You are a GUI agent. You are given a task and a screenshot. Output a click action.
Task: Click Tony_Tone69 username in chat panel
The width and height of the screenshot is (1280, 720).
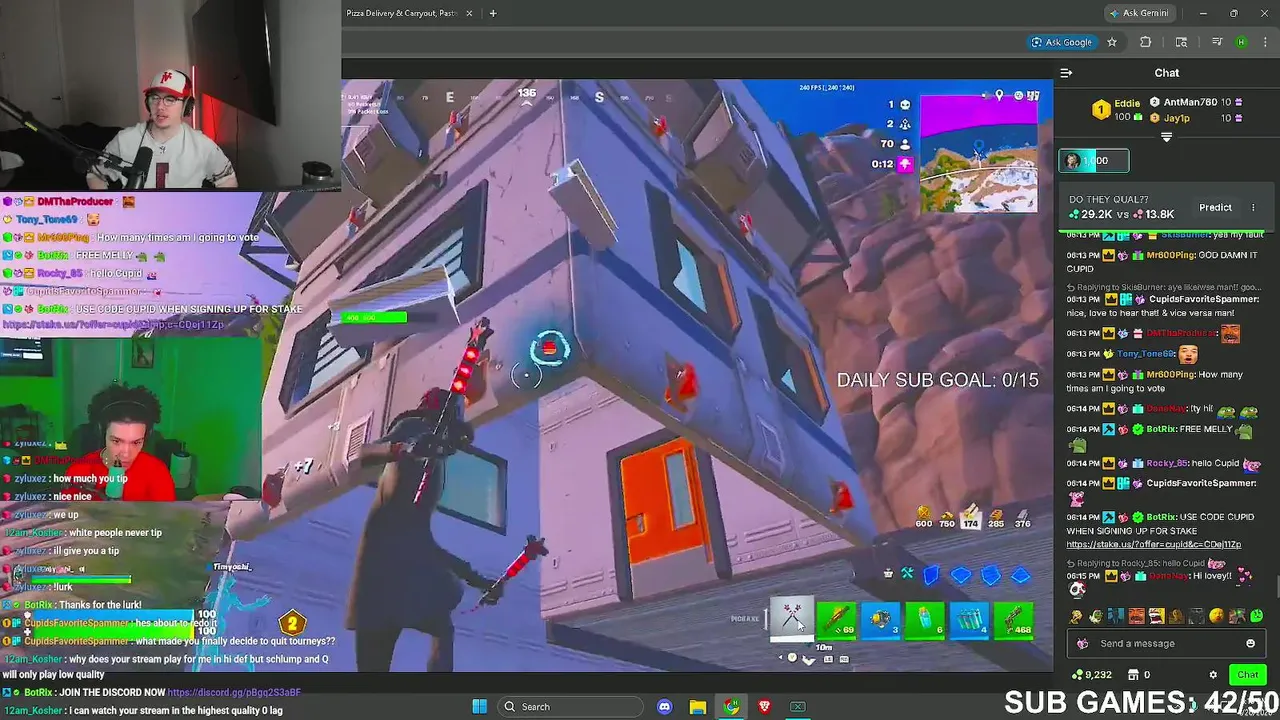[x=1145, y=354]
